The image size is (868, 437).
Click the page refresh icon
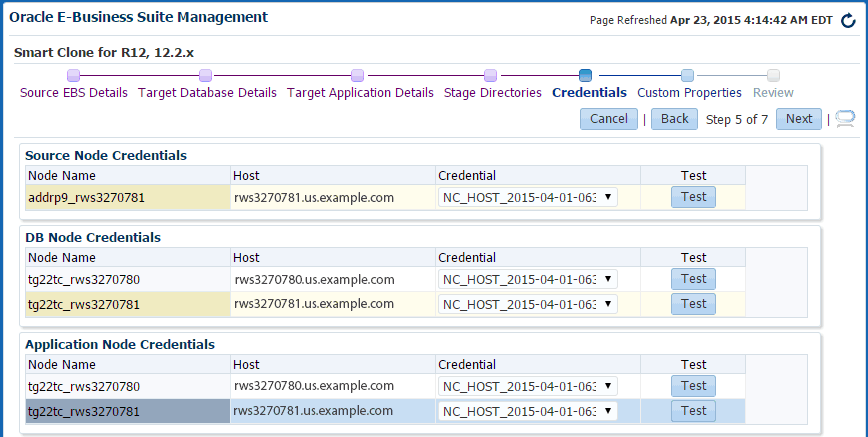pyautogui.click(x=848, y=20)
